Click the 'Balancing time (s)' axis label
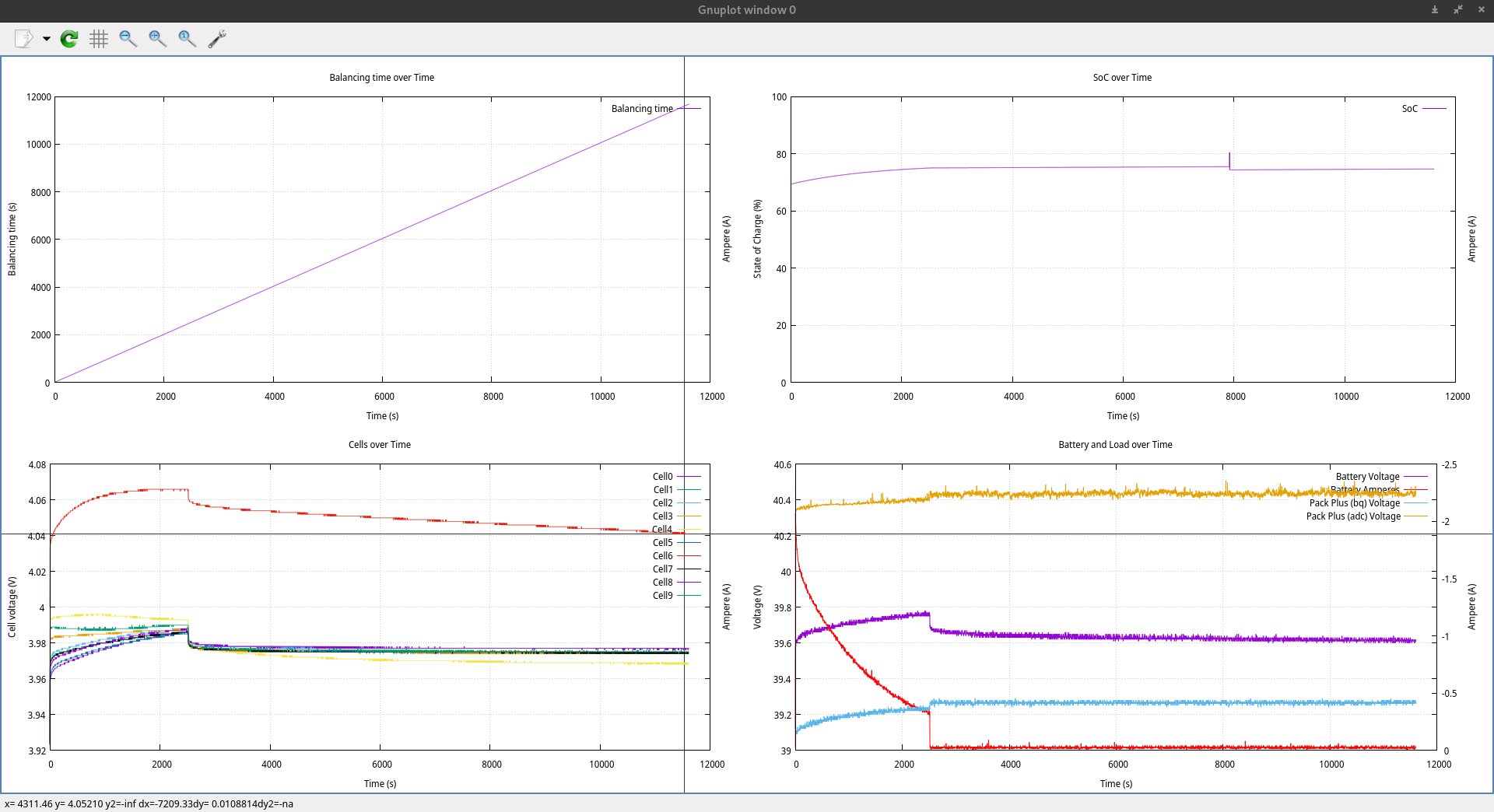This screenshot has width=1494, height=812. click(12, 240)
